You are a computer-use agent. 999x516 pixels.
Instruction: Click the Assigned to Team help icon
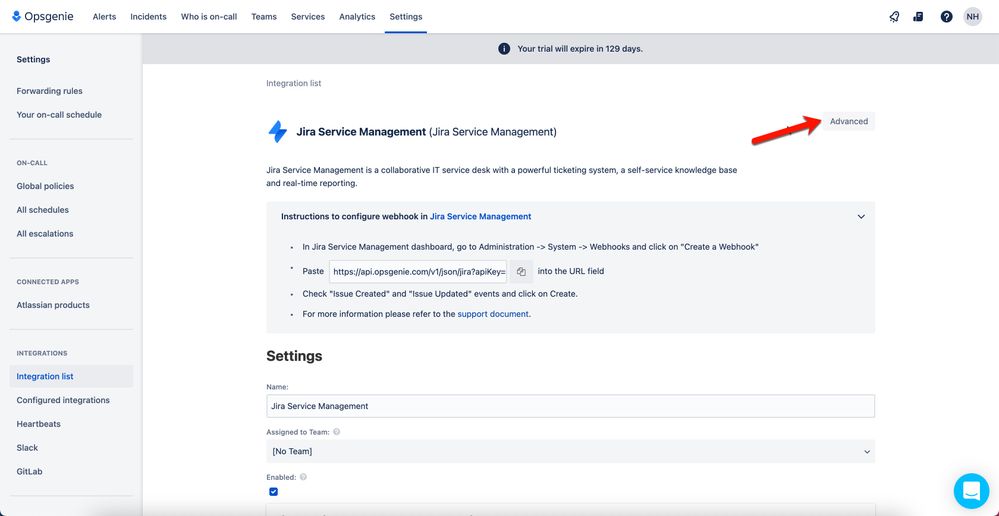point(336,431)
